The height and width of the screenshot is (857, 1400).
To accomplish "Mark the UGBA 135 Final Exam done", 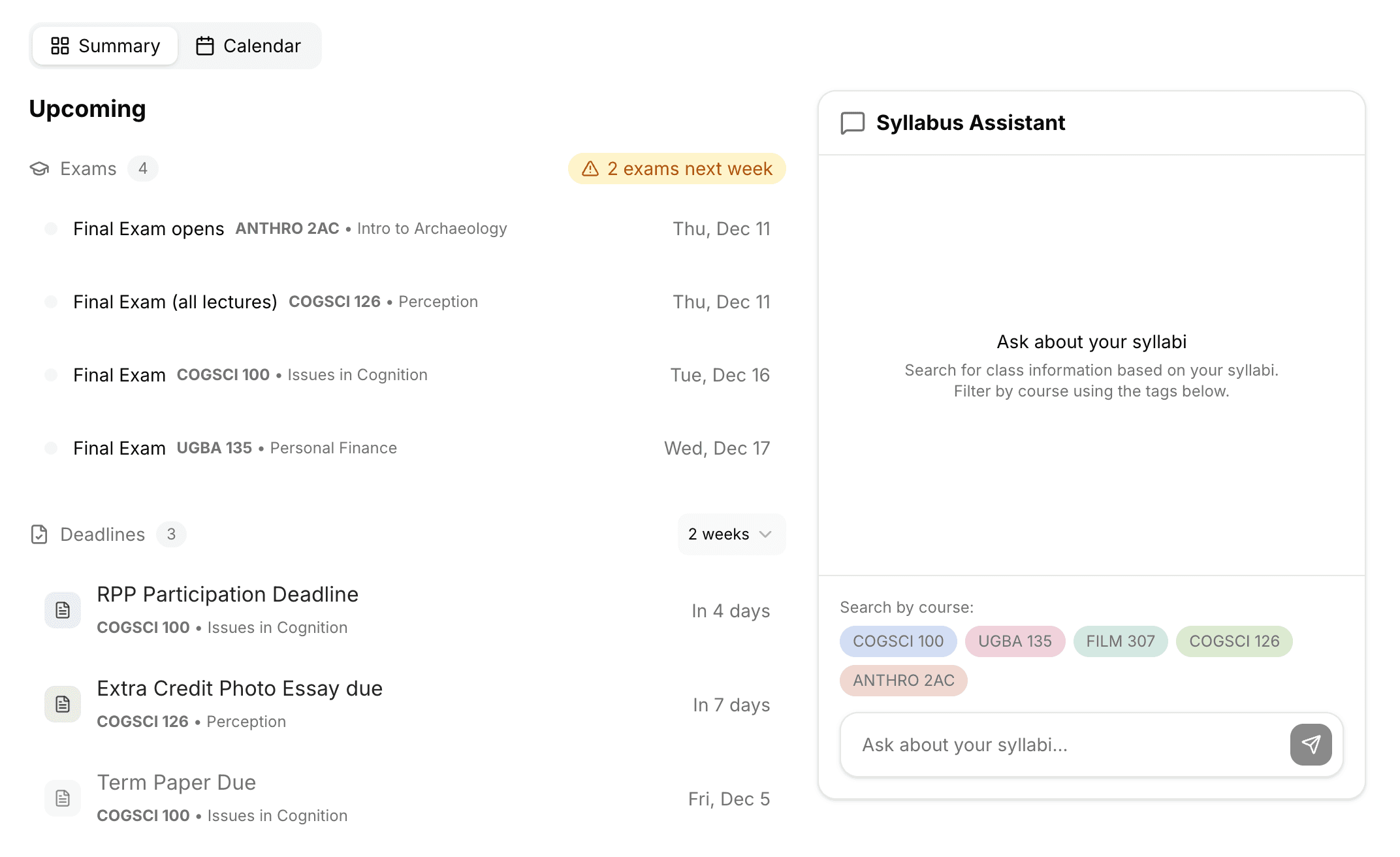I will 50,448.
